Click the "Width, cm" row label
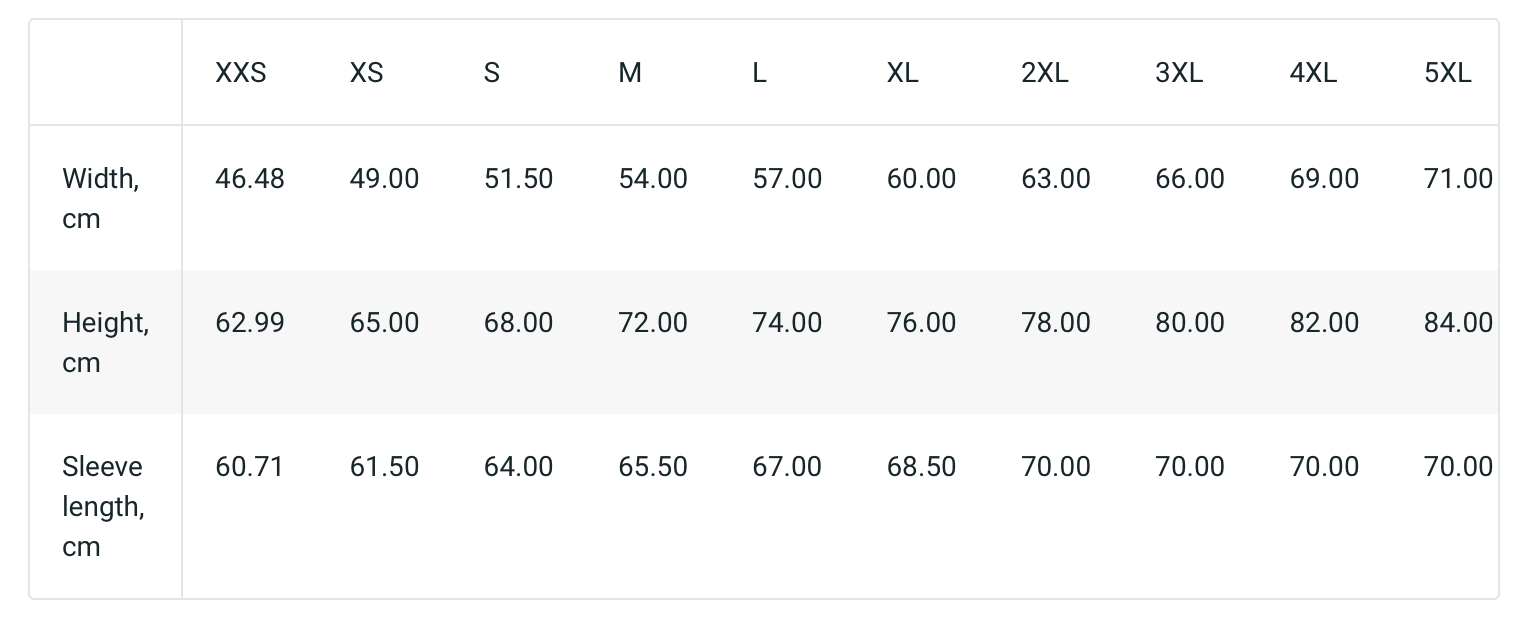Viewport: 1530px width, 634px height. pyautogui.click(x=101, y=198)
